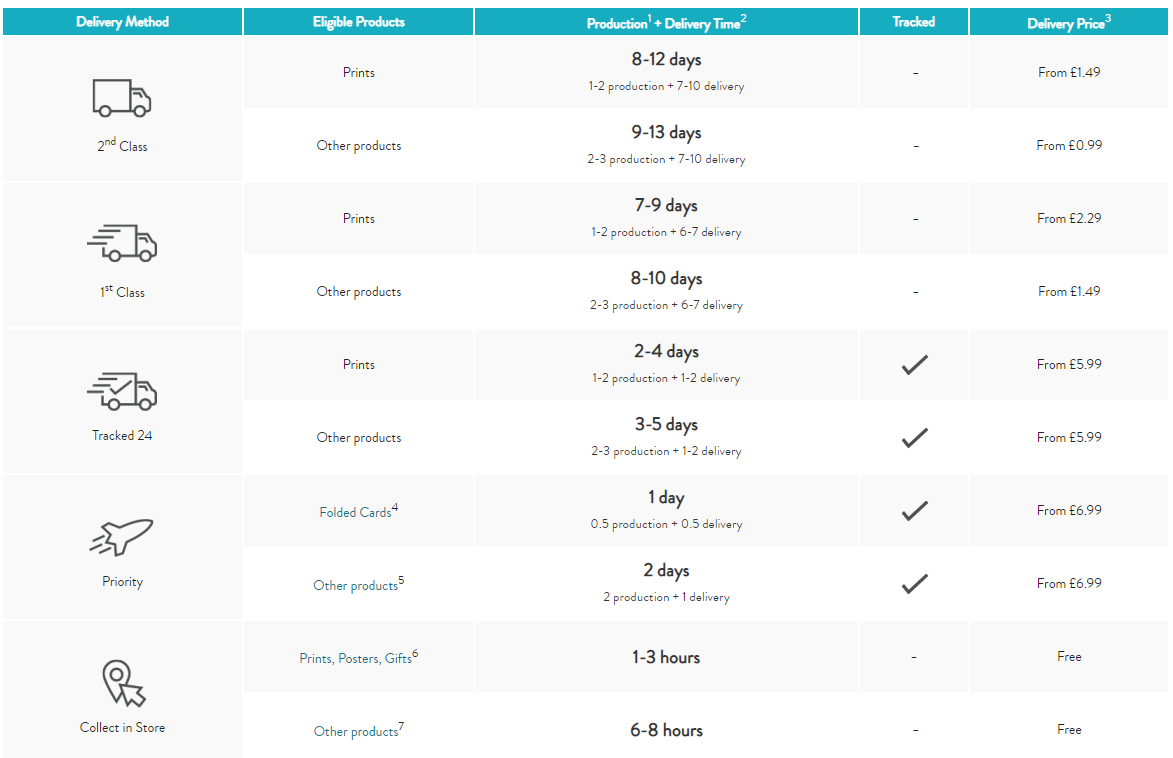This screenshot has height=758, width=1173.
Task: Click the Priority rocket icon
Action: (x=122, y=537)
